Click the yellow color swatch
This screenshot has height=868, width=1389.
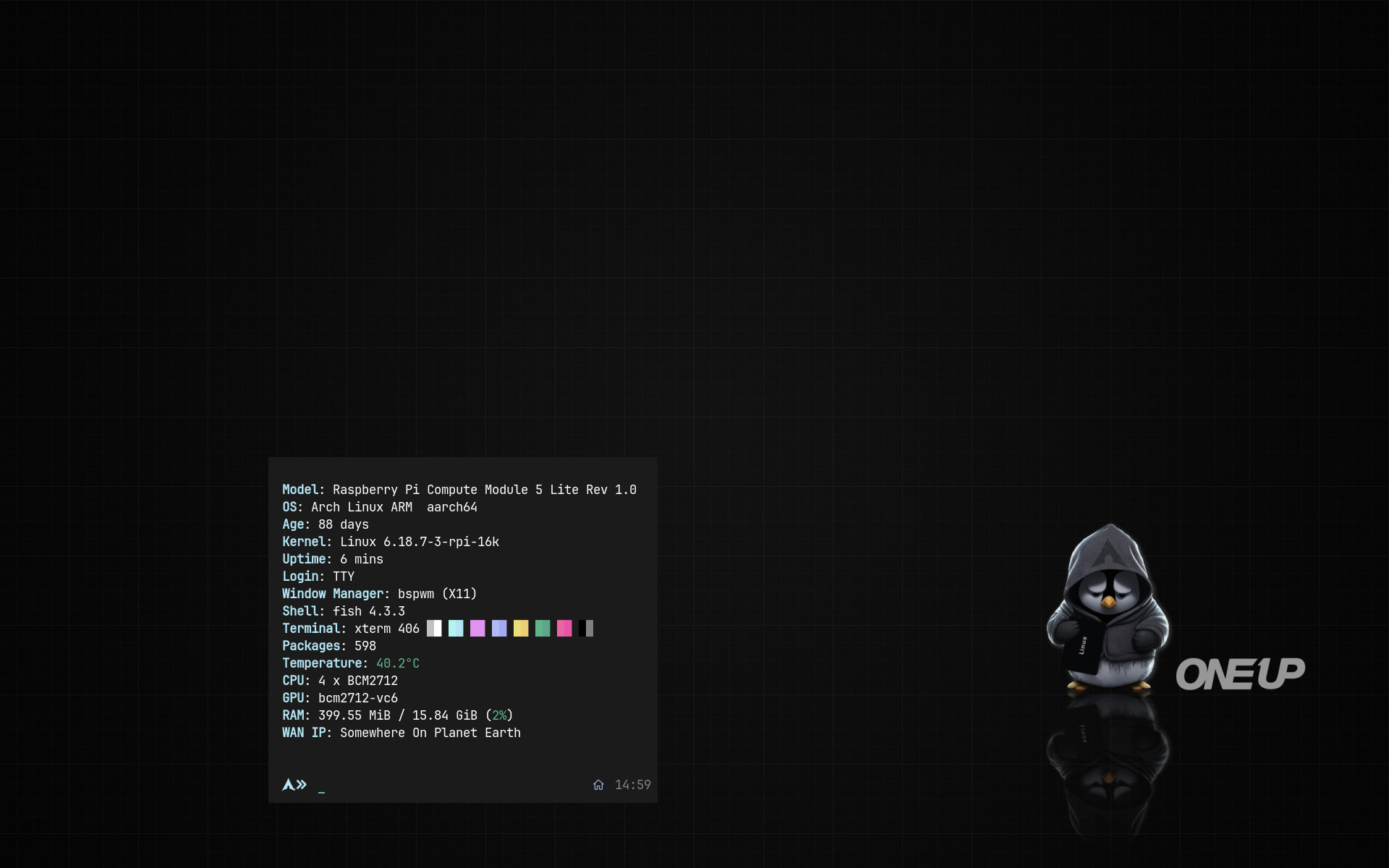click(521, 629)
